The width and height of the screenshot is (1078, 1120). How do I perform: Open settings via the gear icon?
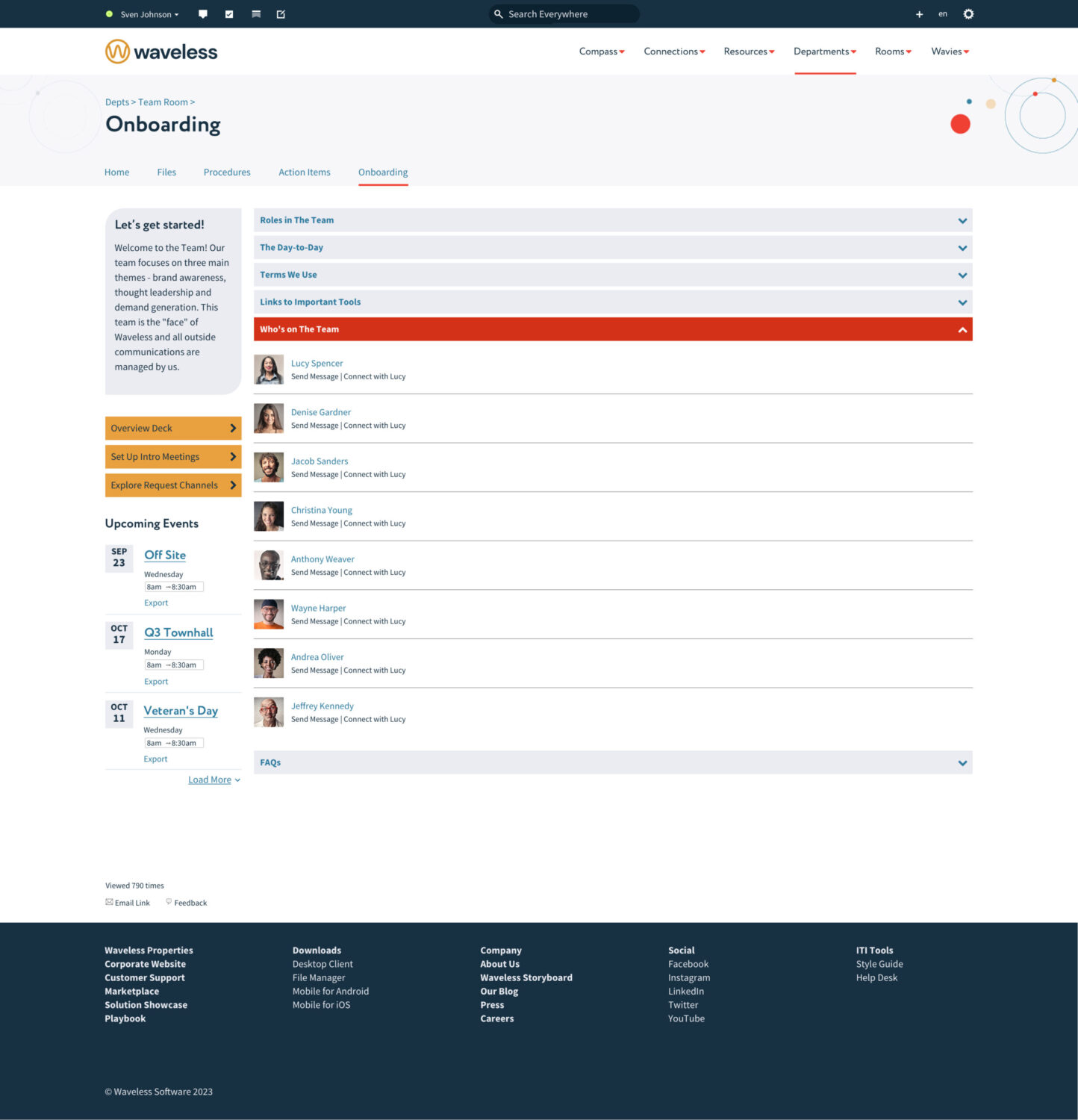coord(968,14)
